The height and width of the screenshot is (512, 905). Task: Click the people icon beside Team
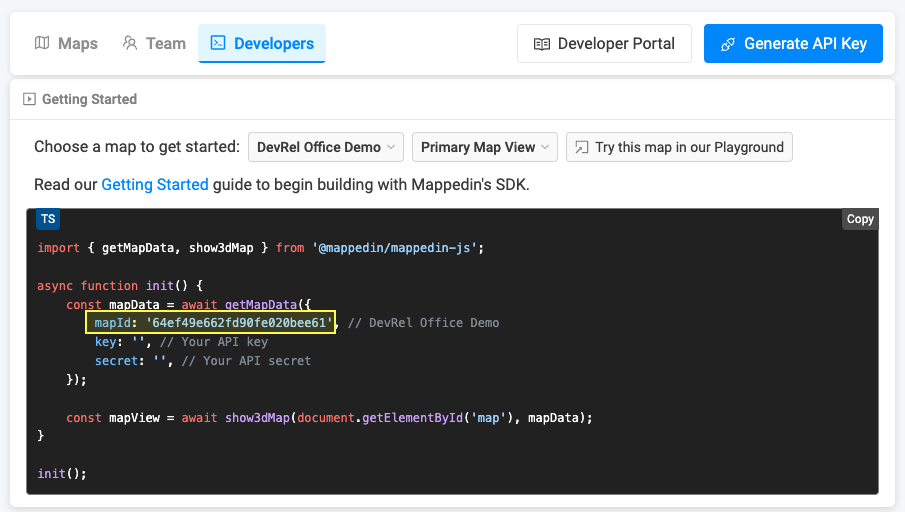(x=129, y=43)
